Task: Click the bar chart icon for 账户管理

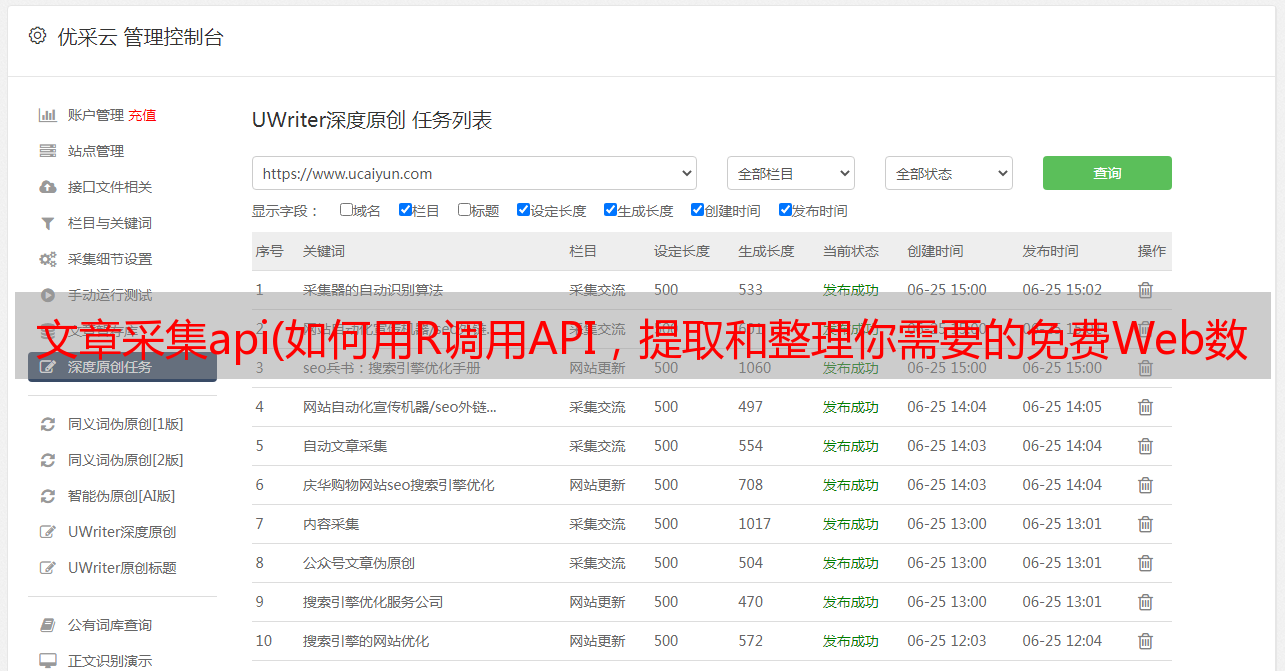Action: (47, 115)
